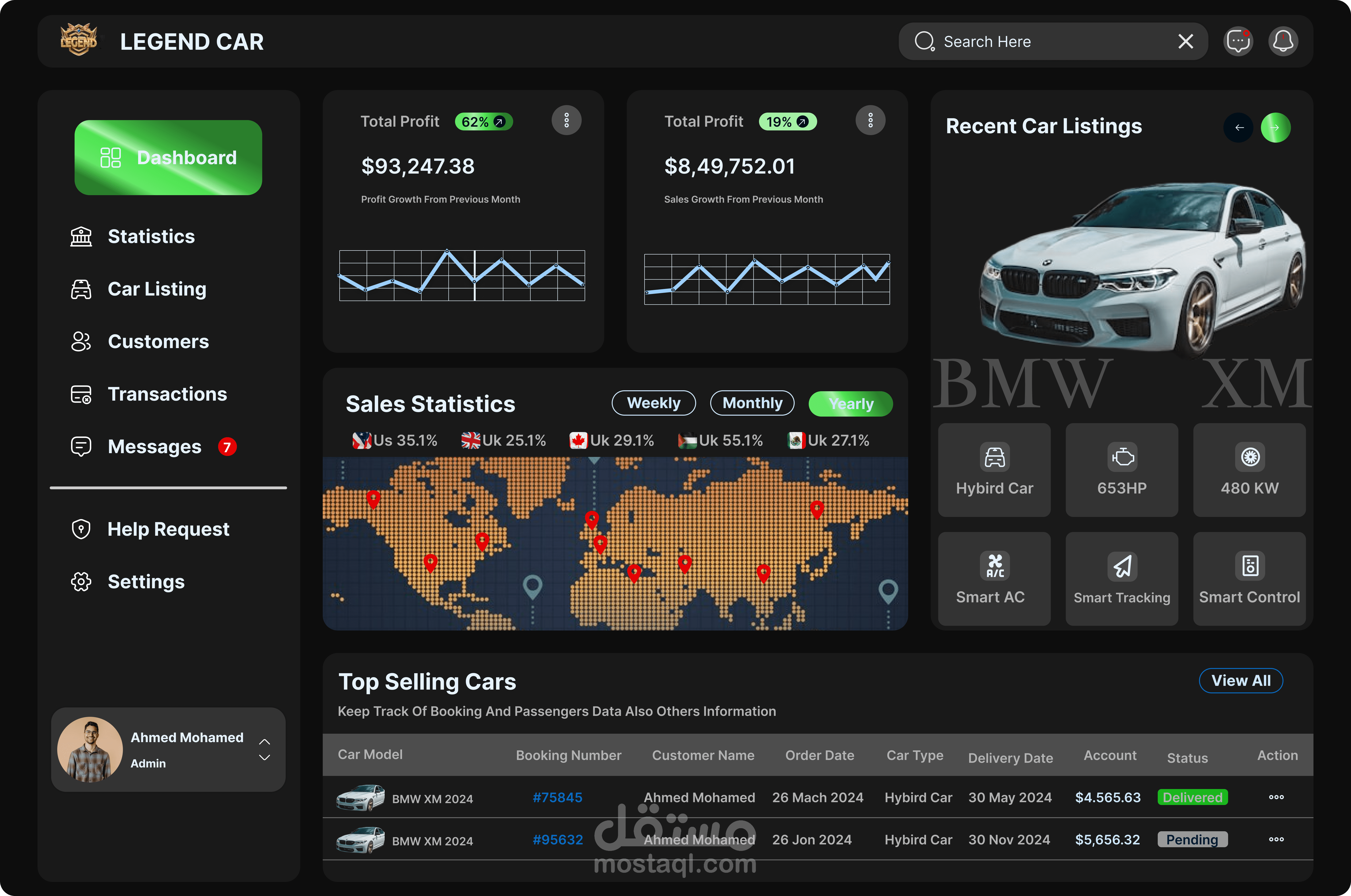Click the Smart AC feature tile
This screenshot has height=896, width=1351.
click(x=994, y=579)
